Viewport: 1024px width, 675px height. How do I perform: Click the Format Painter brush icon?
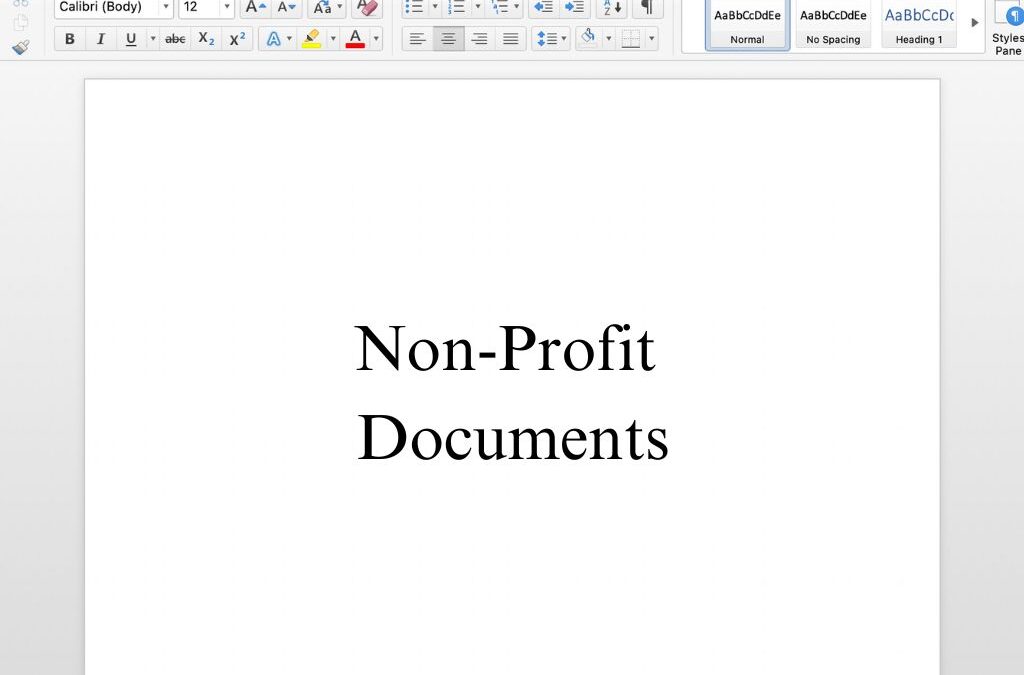pos(21,47)
